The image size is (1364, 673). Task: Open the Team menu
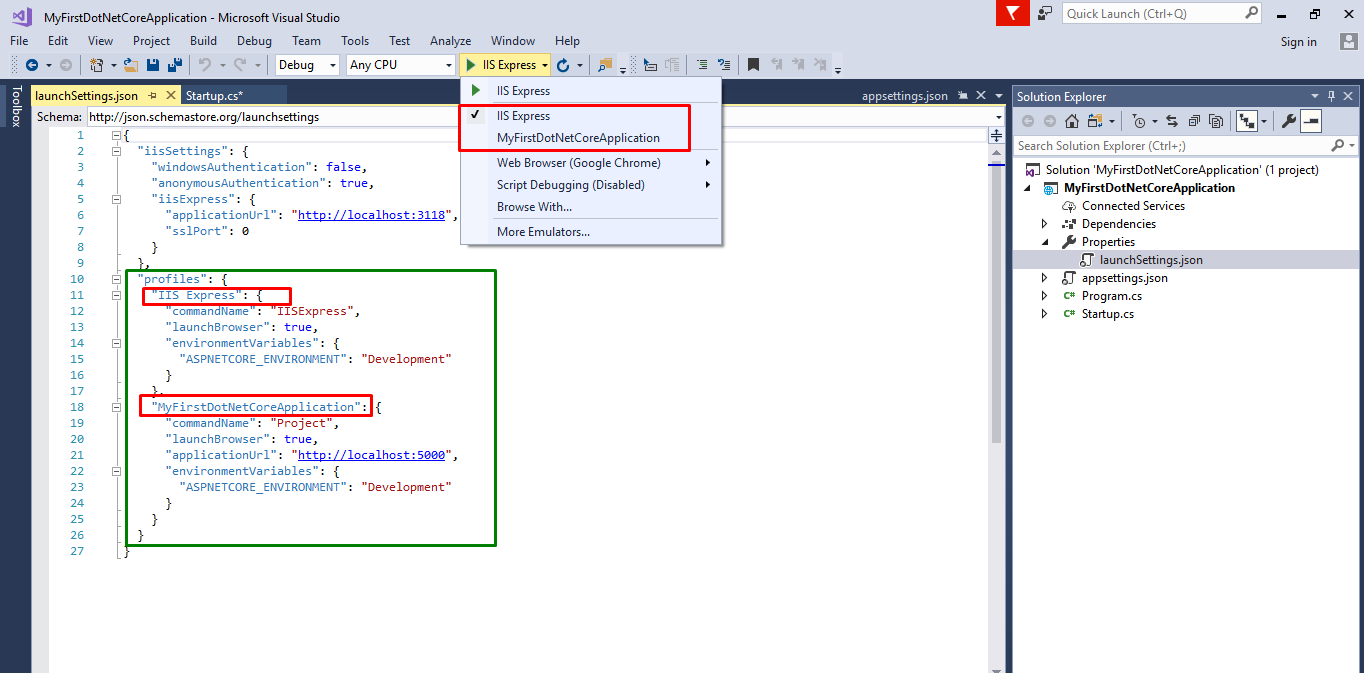[x=306, y=41]
